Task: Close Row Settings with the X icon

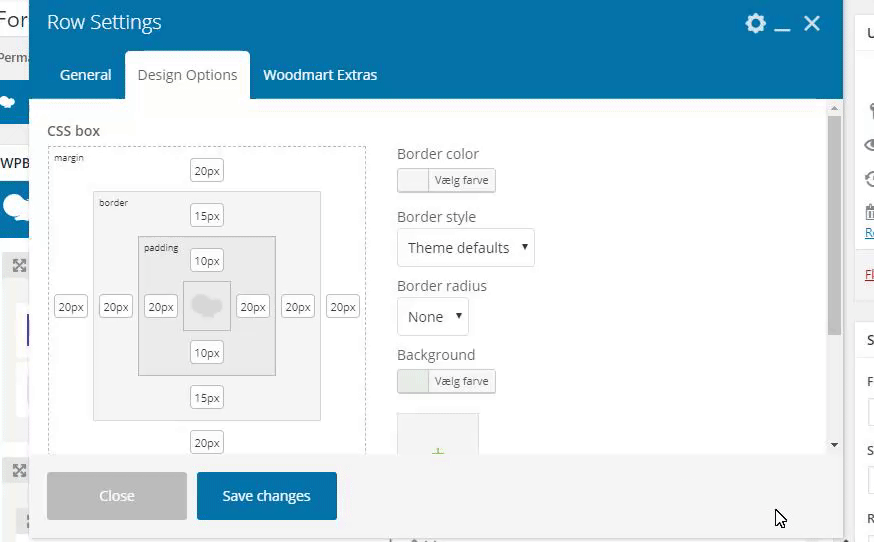Action: [x=812, y=23]
